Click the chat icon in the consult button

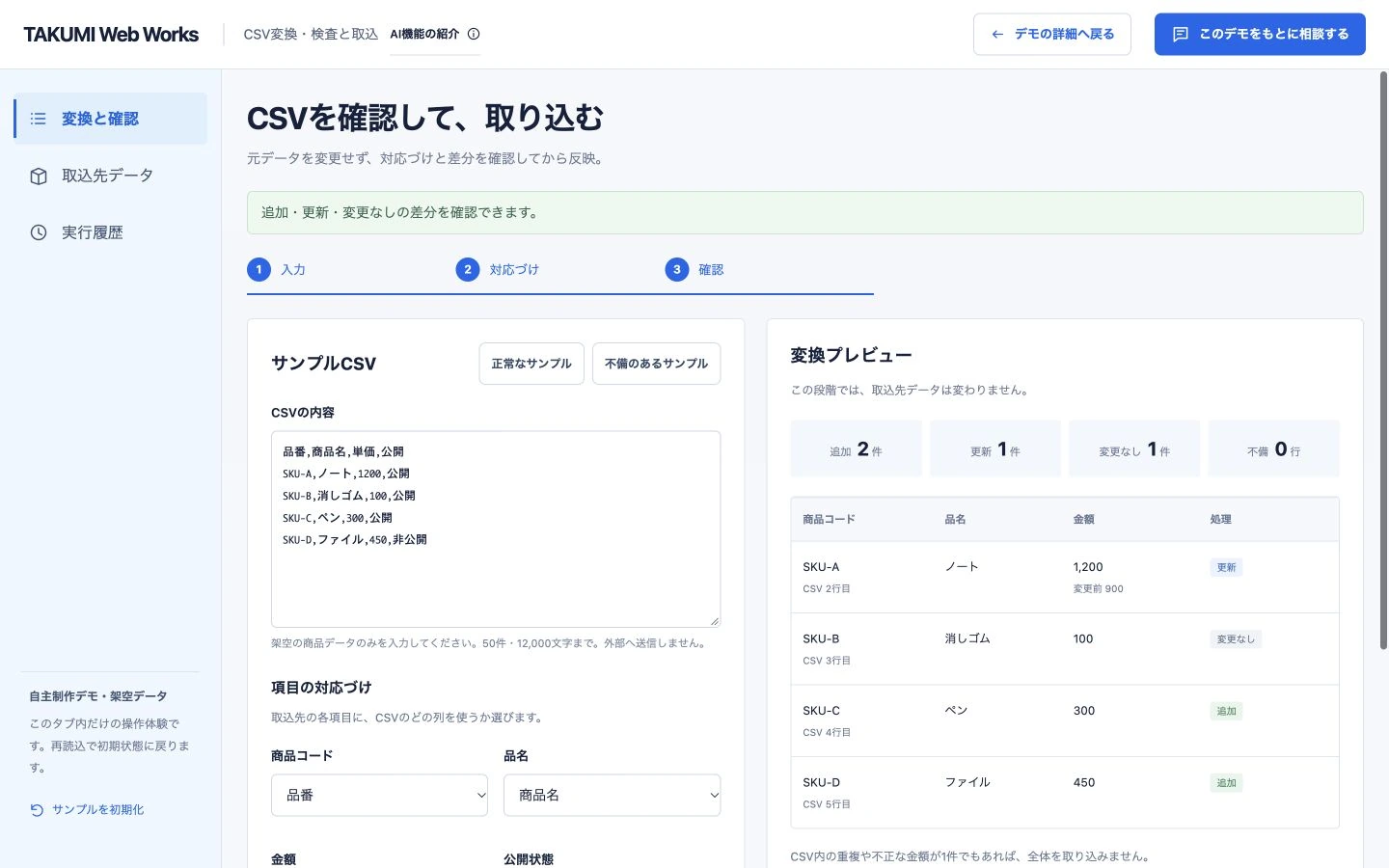pos(1180,34)
